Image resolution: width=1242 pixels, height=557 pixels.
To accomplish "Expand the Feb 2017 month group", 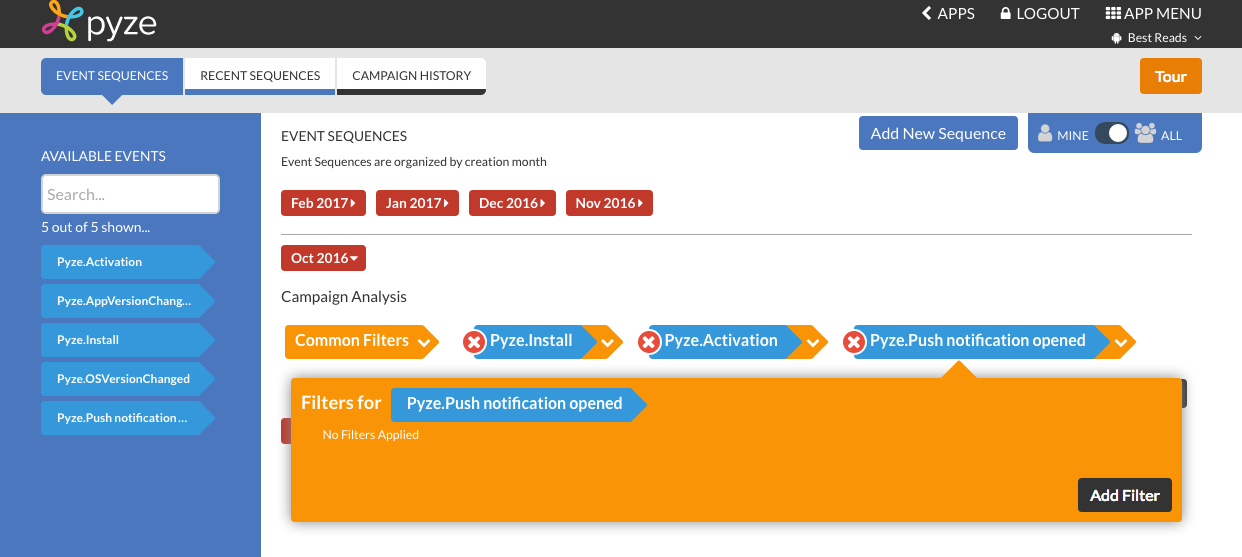I will 323,203.
